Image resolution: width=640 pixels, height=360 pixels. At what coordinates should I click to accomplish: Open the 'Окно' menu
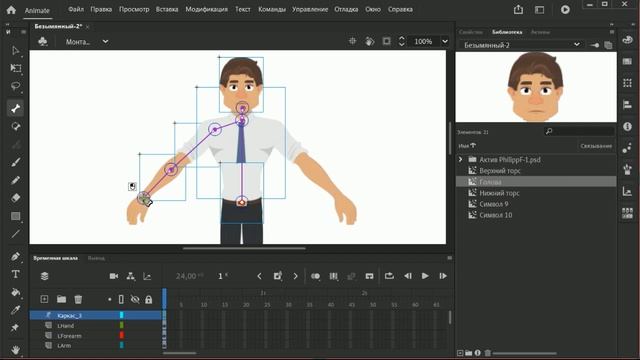coord(373,9)
